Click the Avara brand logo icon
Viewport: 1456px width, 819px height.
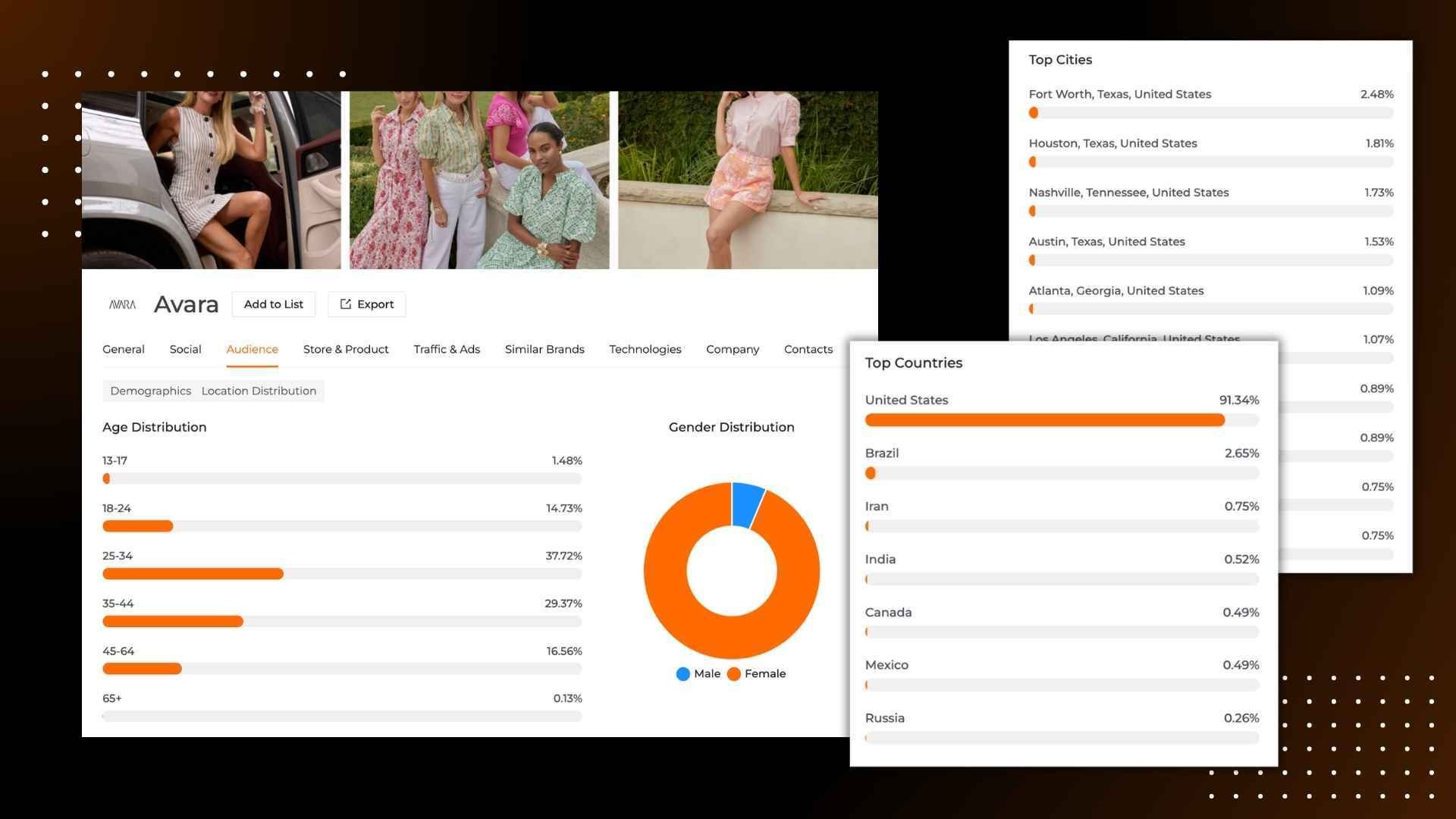click(x=122, y=305)
